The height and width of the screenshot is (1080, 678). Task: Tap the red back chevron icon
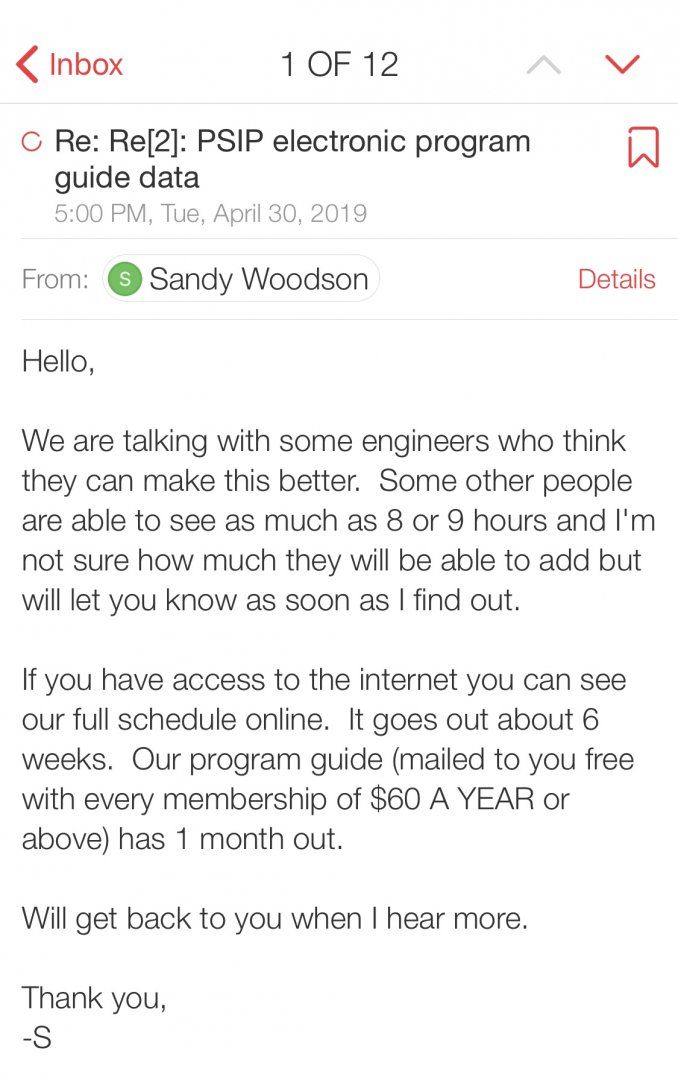coord(27,65)
